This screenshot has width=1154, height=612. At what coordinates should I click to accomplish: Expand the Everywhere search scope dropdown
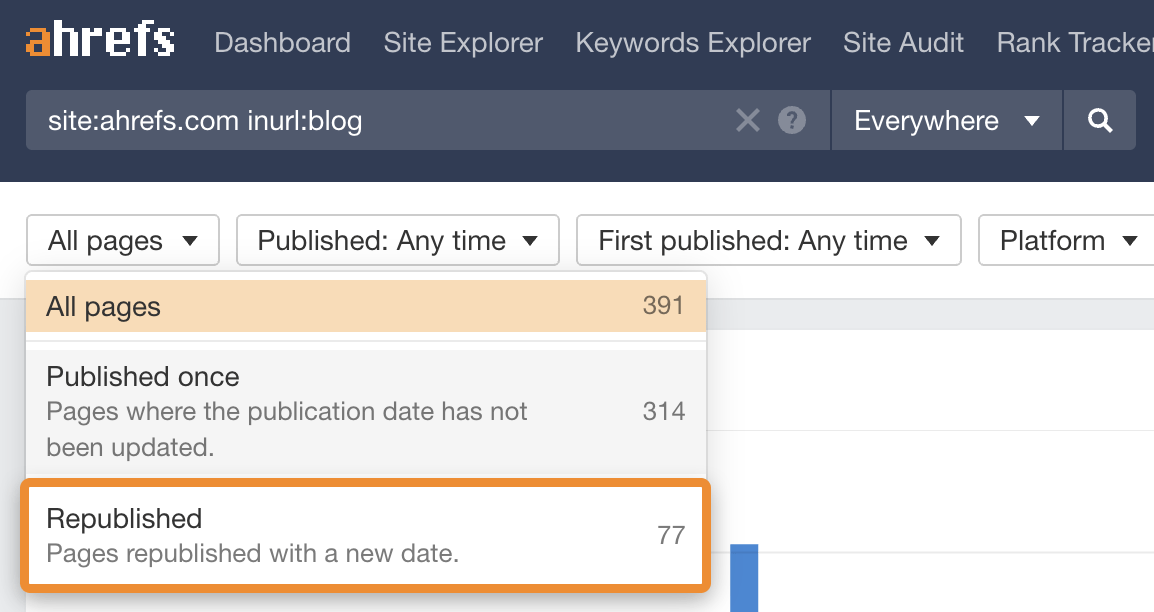point(945,121)
